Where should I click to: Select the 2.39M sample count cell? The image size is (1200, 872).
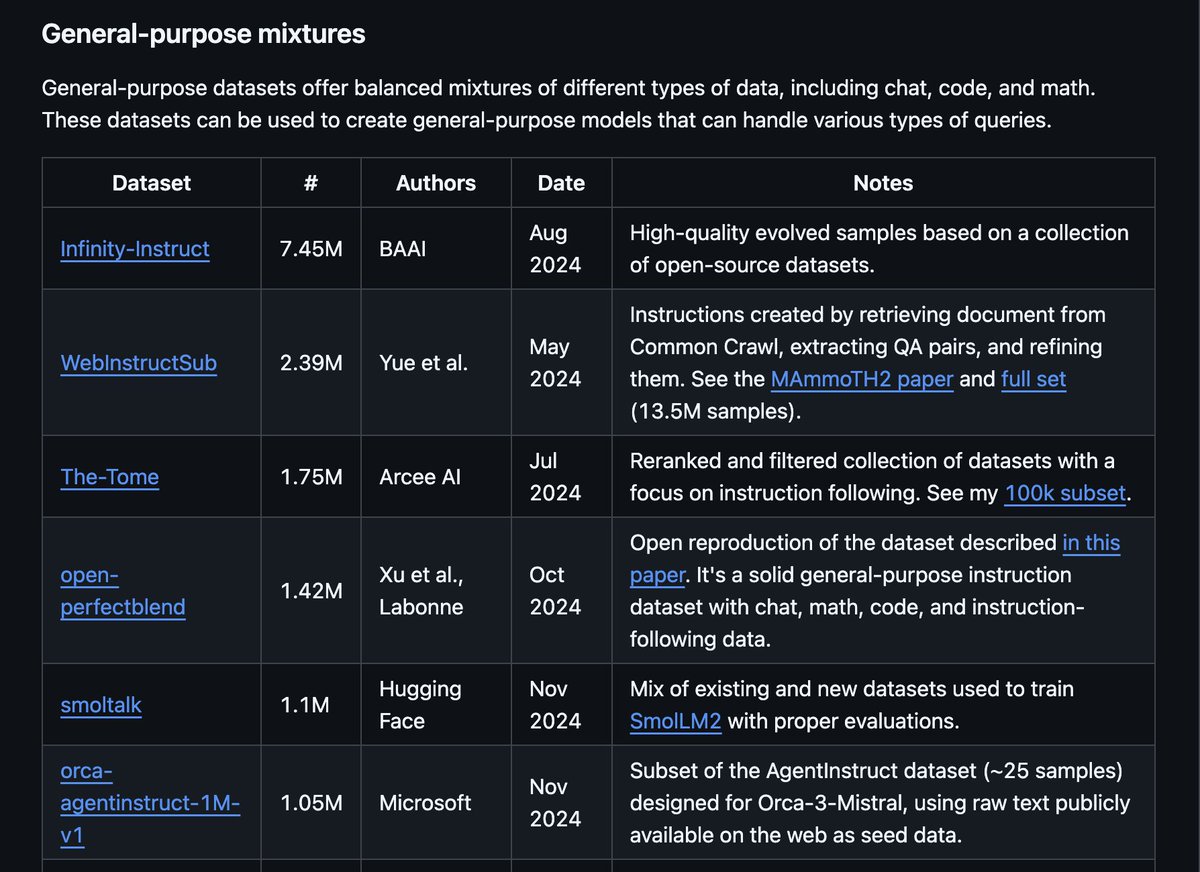point(311,363)
